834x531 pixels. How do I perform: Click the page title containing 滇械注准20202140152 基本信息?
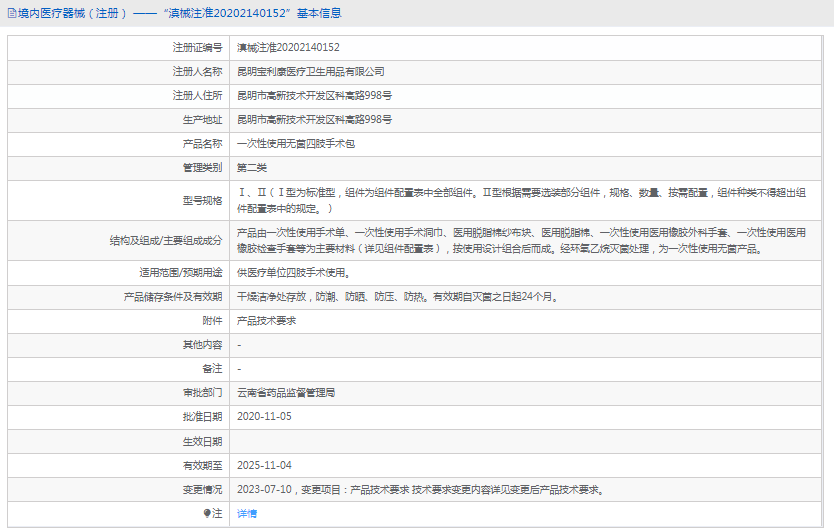[x=179, y=13]
